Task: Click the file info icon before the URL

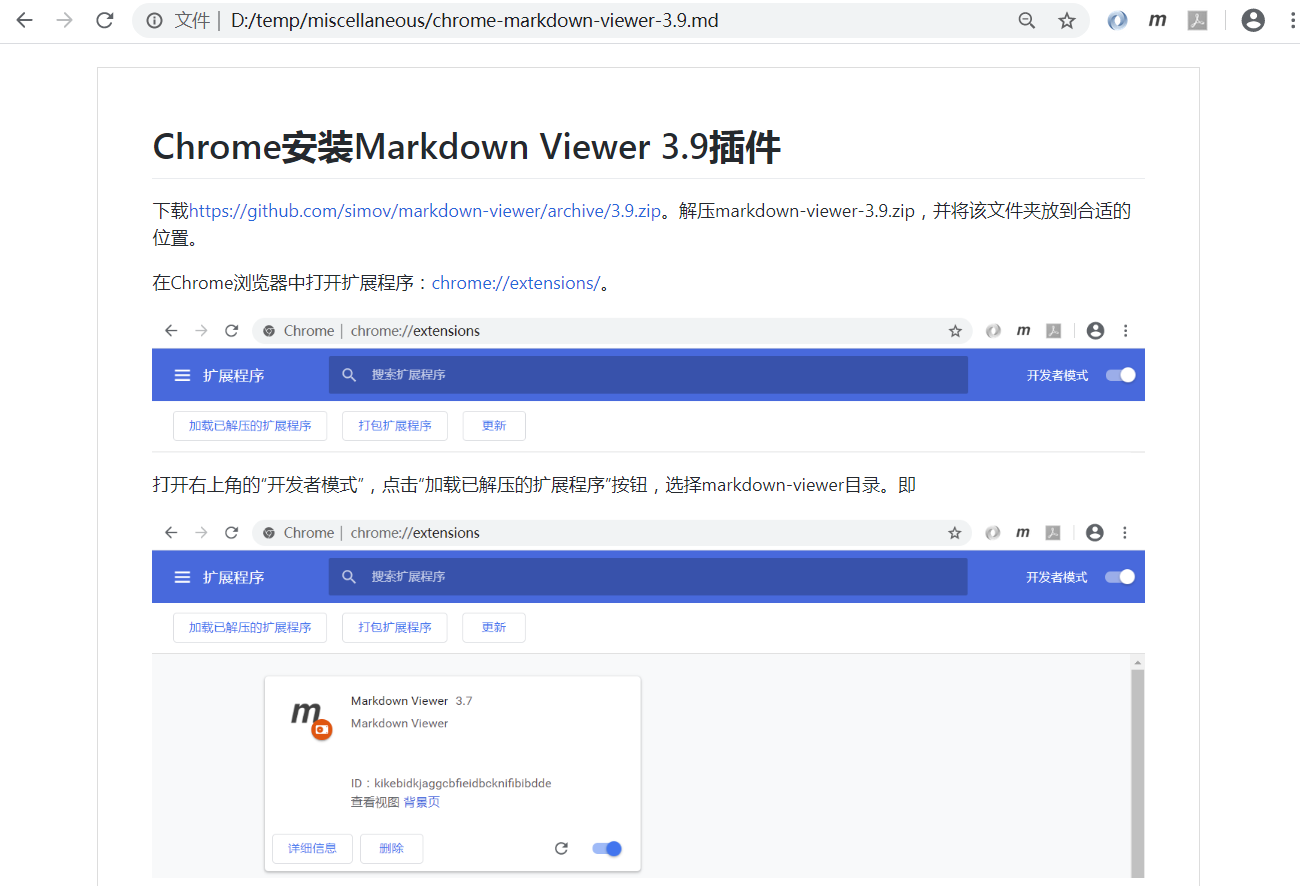Action: [152, 19]
